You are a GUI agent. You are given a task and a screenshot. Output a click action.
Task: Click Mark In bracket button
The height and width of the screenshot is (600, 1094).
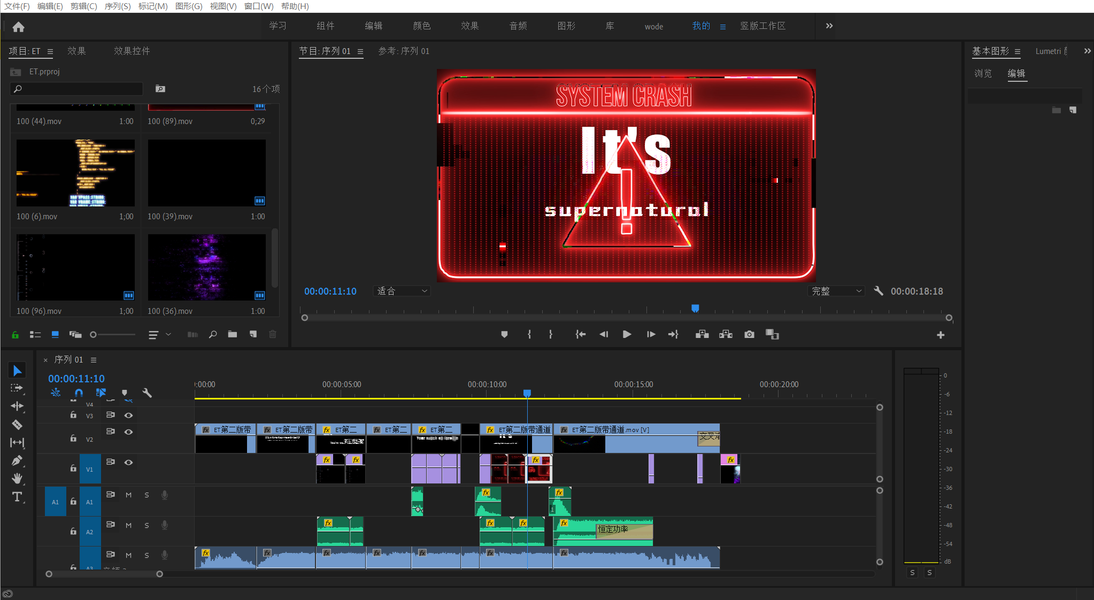coord(530,335)
